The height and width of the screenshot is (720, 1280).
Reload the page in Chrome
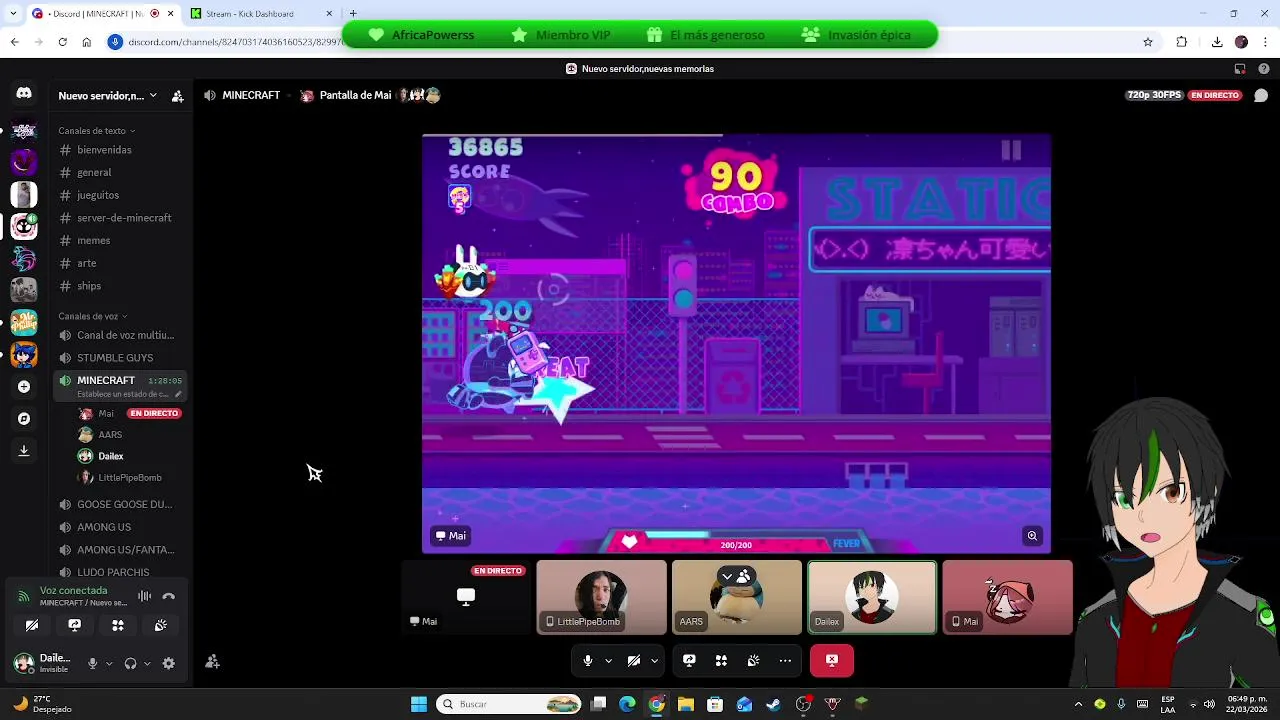coord(62,42)
